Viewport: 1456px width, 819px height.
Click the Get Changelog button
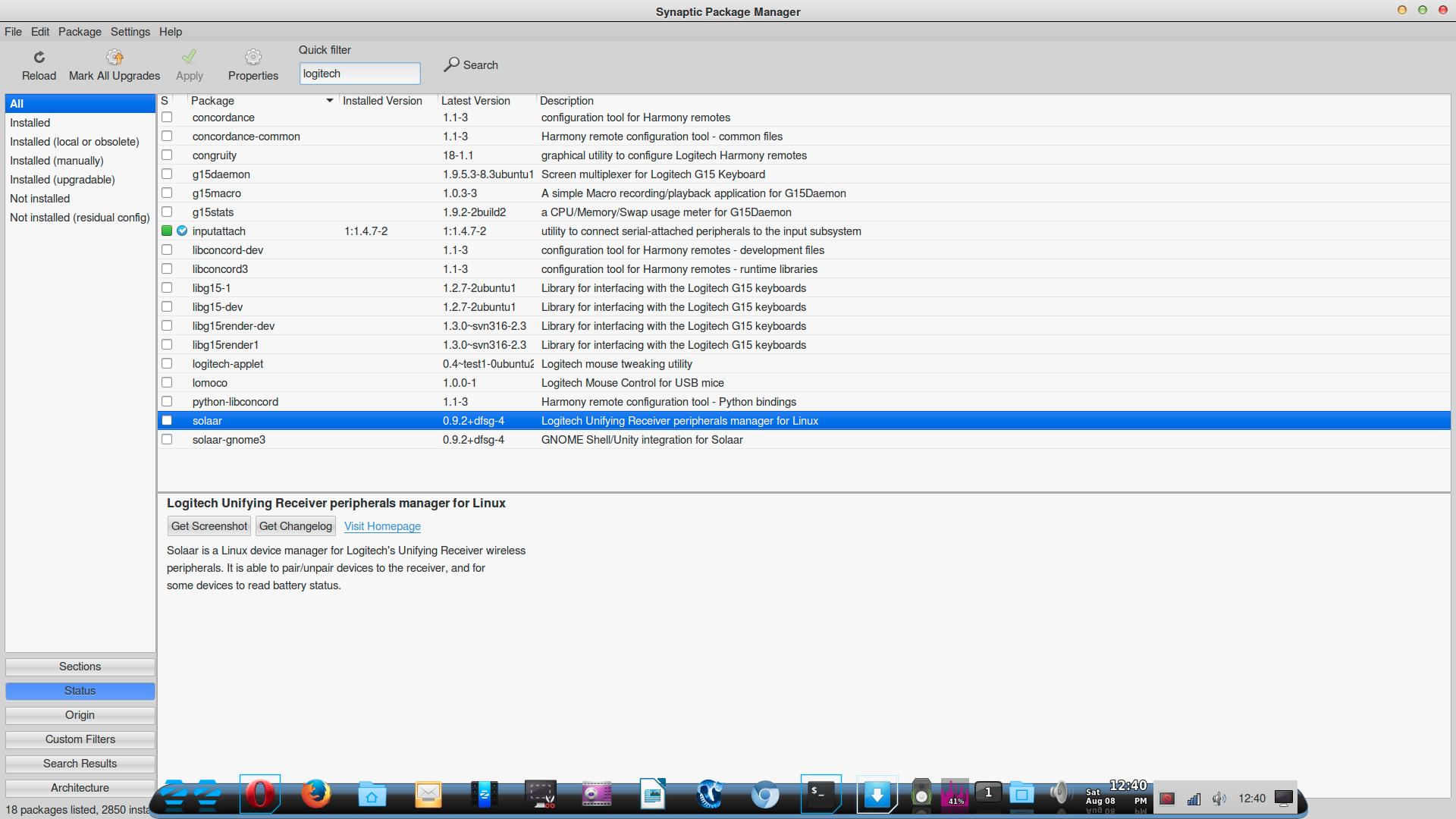click(295, 526)
